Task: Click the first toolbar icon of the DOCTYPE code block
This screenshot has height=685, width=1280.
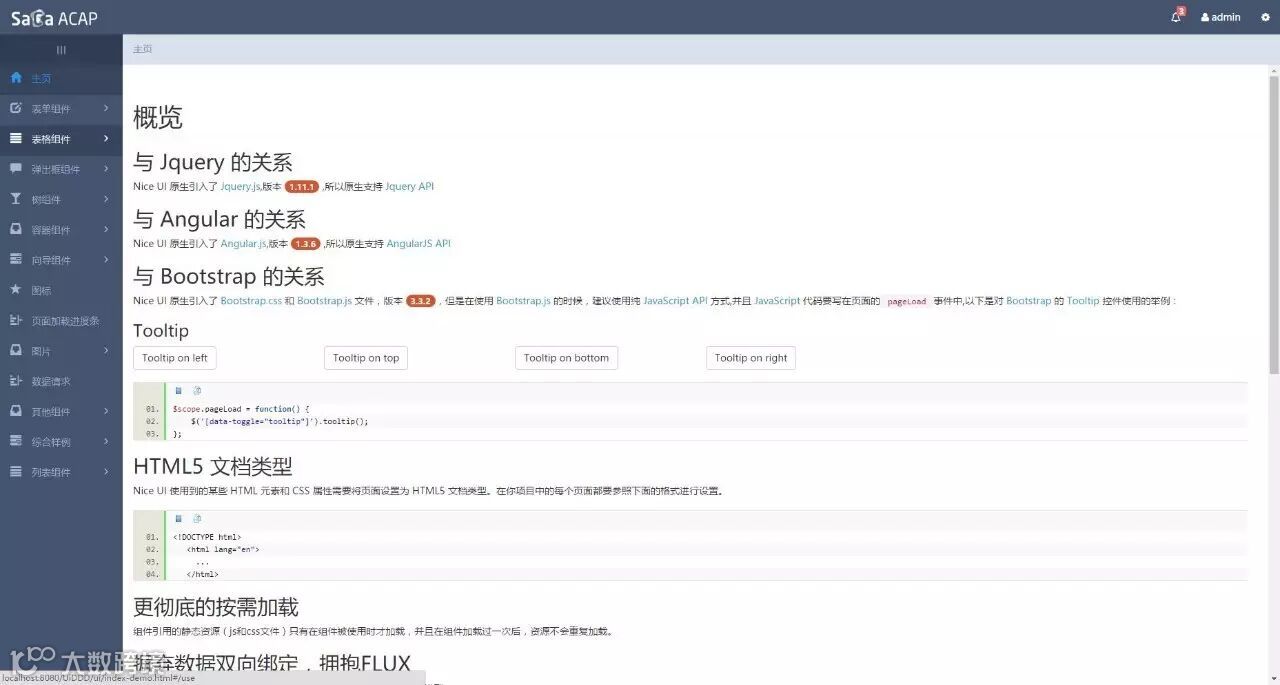Action: pyautogui.click(x=179, y=519)
